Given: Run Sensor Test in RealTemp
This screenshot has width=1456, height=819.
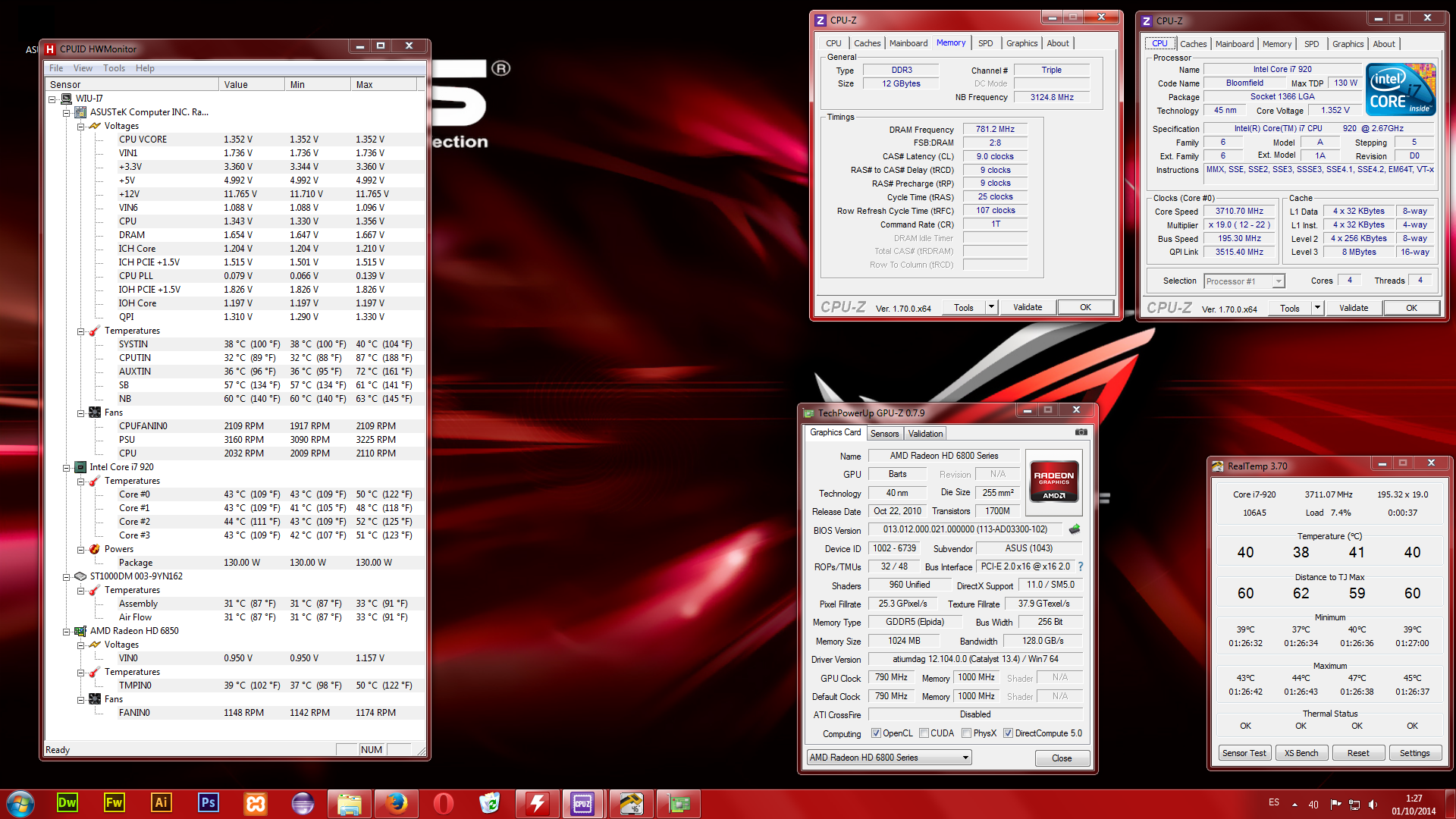Looking at the screenshot, I should 1244,753.
